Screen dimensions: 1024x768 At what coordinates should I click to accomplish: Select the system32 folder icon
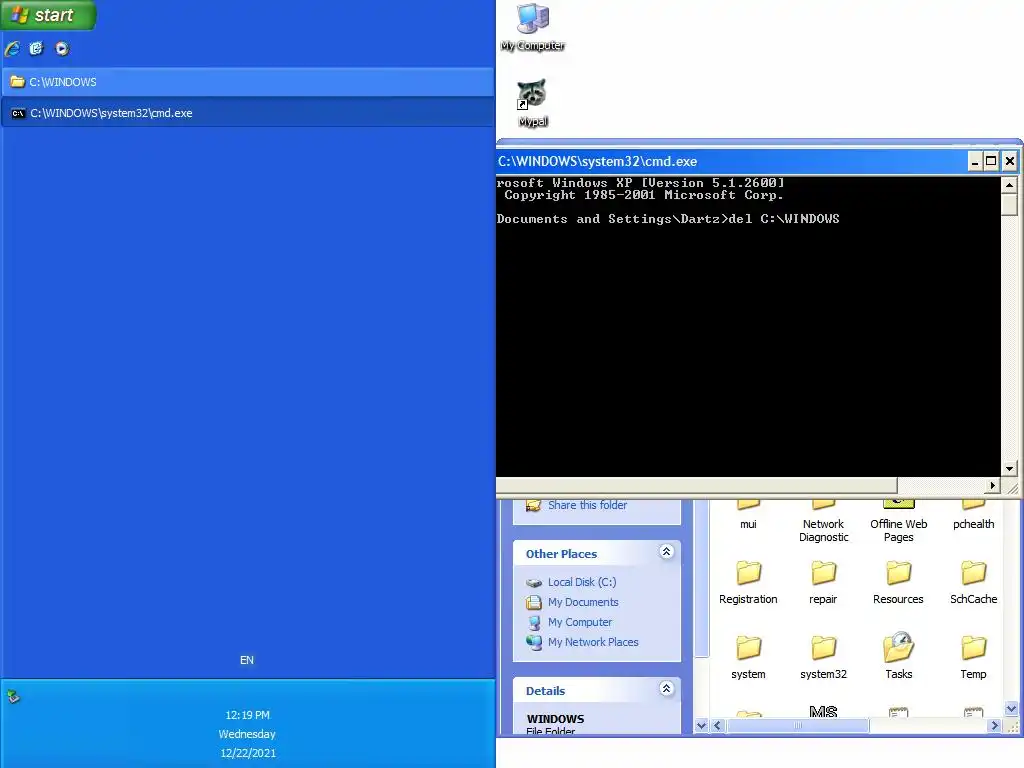(x=824, y=648)
